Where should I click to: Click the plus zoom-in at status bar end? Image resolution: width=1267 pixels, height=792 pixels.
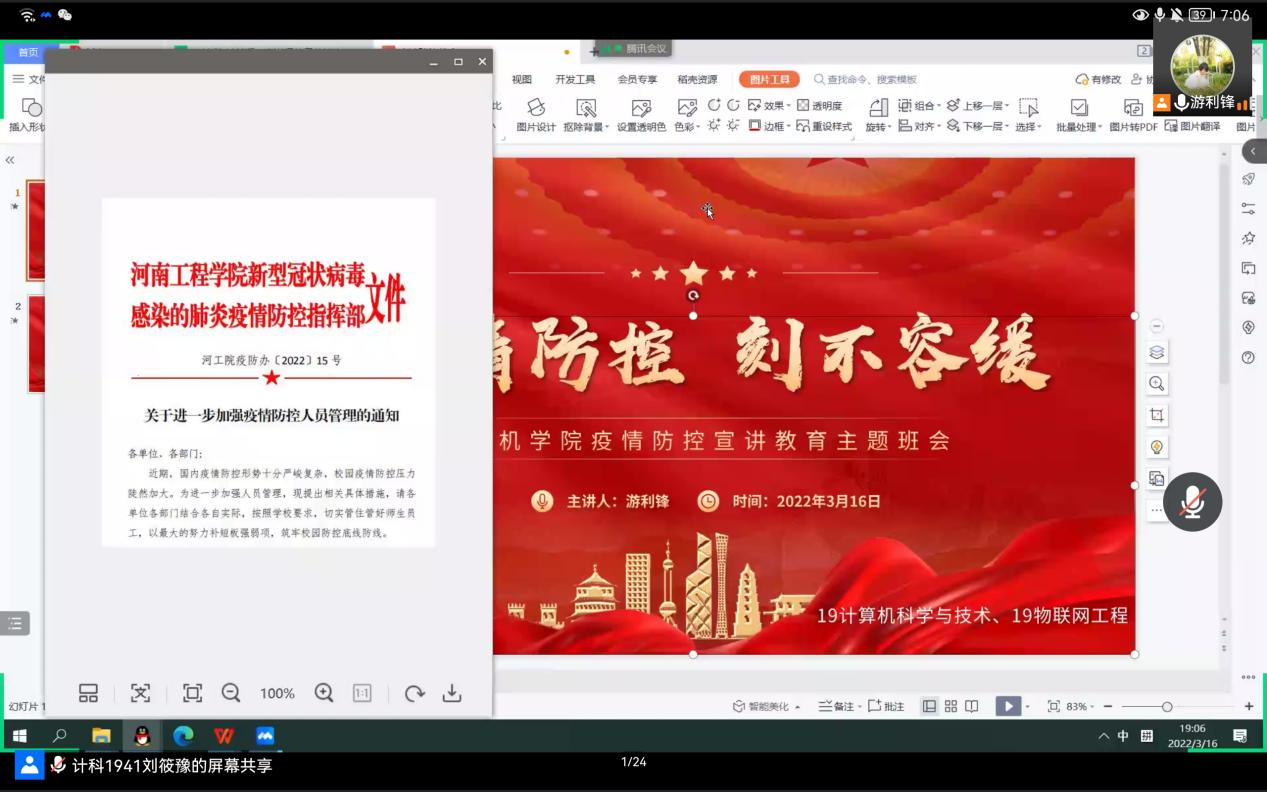point(1249,706)
